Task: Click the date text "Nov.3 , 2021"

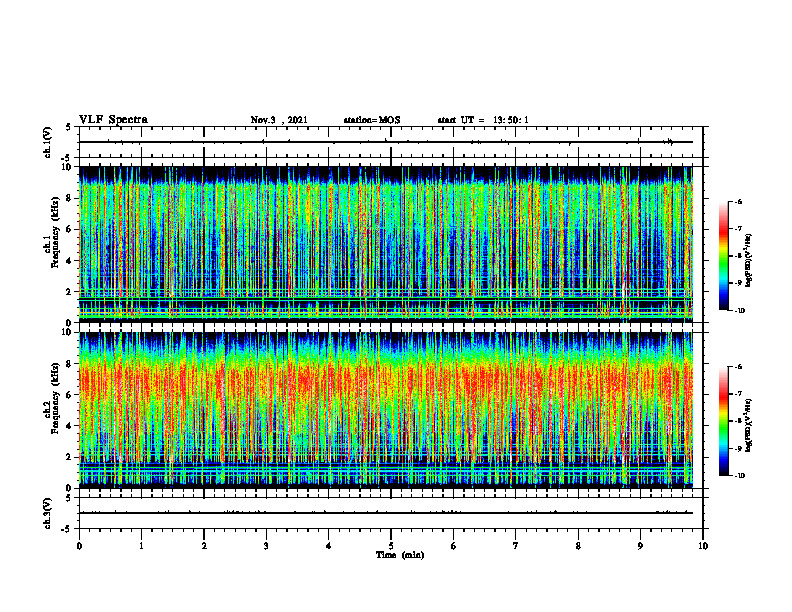Action: 279,120
